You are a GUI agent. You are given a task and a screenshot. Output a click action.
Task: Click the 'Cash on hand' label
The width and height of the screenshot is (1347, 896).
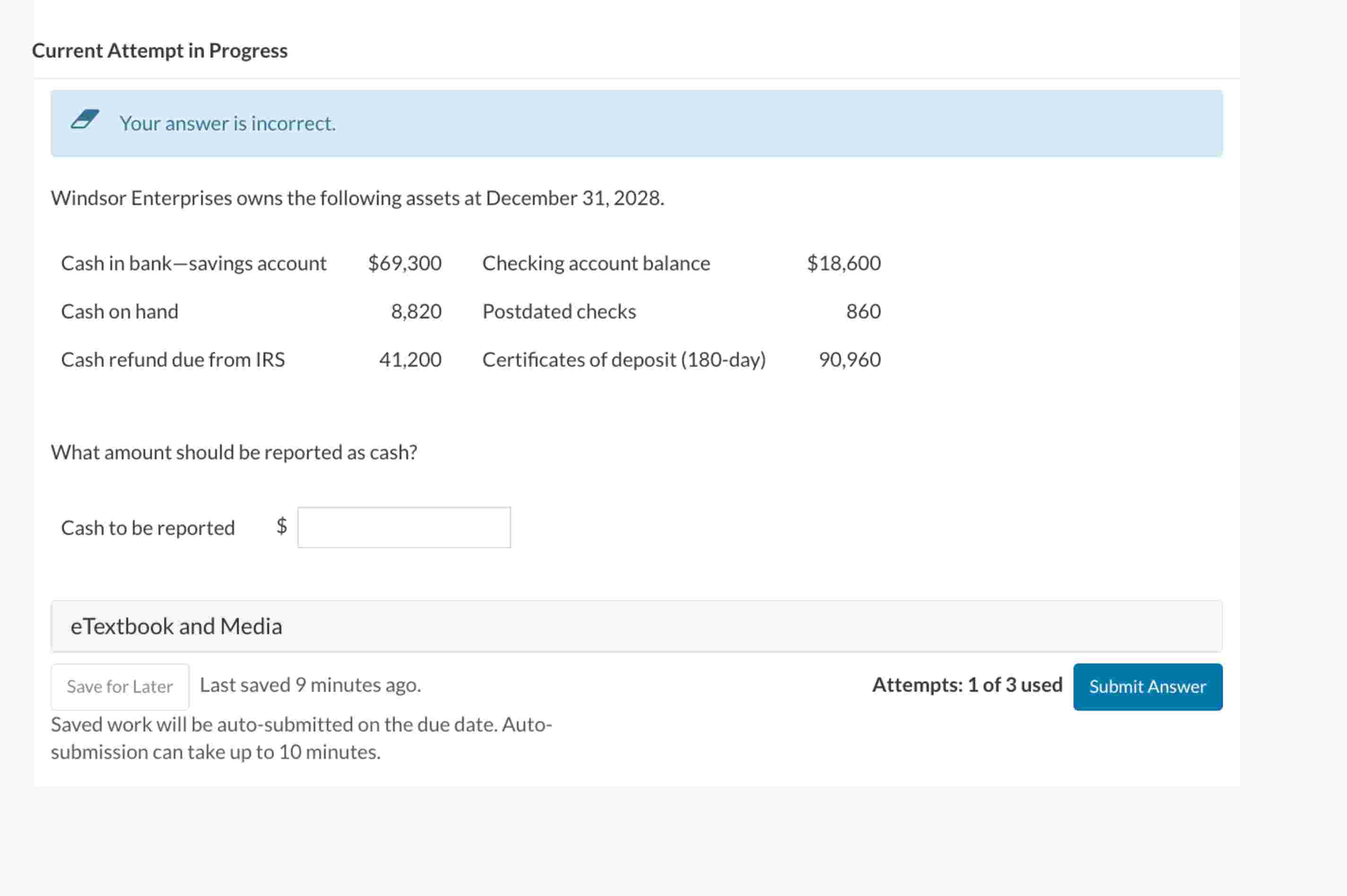(x=120, y=311)
